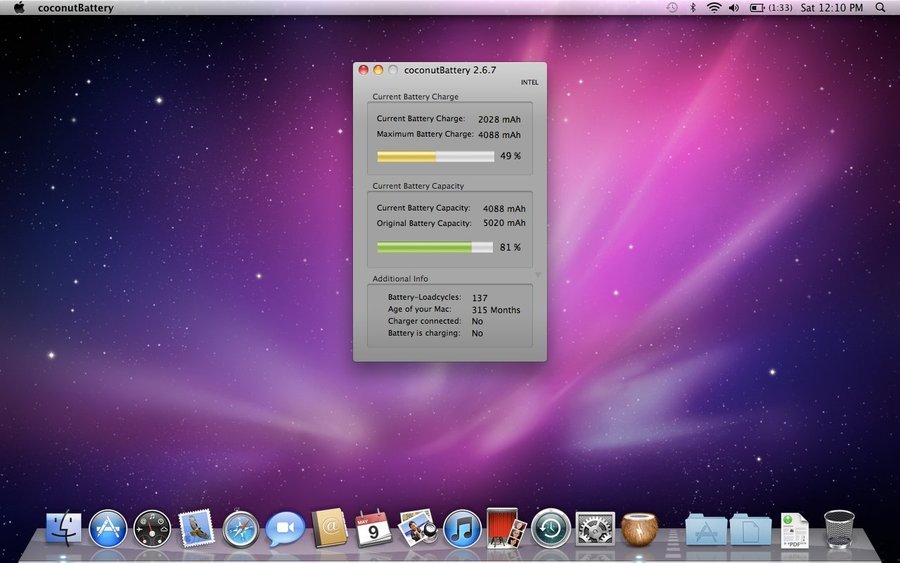Click the 5020 mAh original capacity value

pos(504,223)
